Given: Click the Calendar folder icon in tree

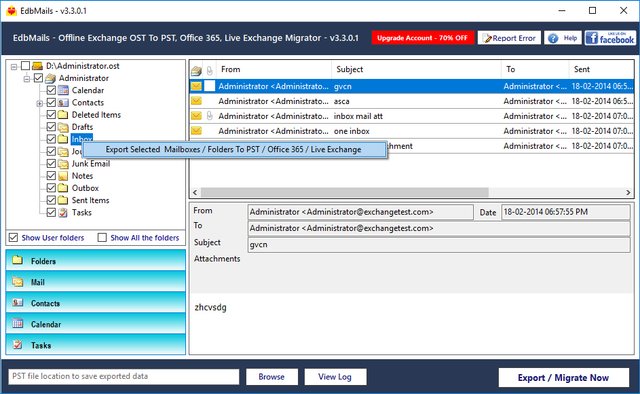Looking at the screenshot, I should click(x=63, y=90).
